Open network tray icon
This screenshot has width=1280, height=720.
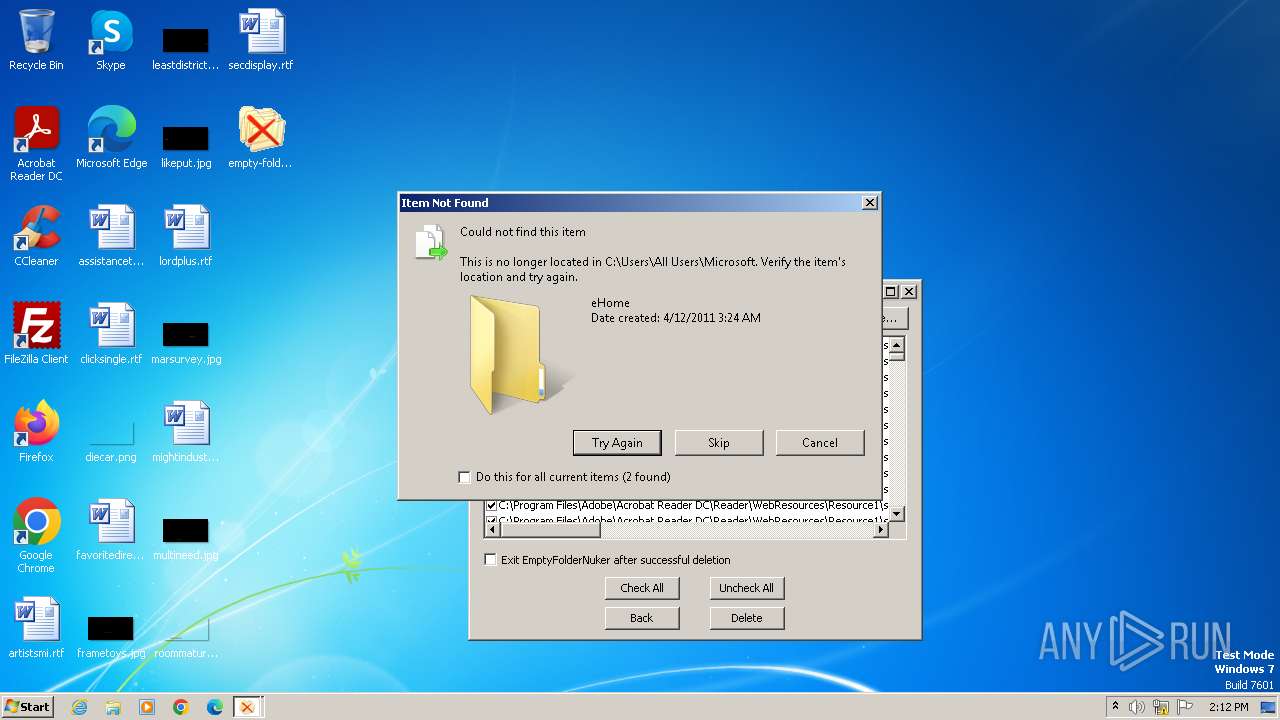point(1161,707)
